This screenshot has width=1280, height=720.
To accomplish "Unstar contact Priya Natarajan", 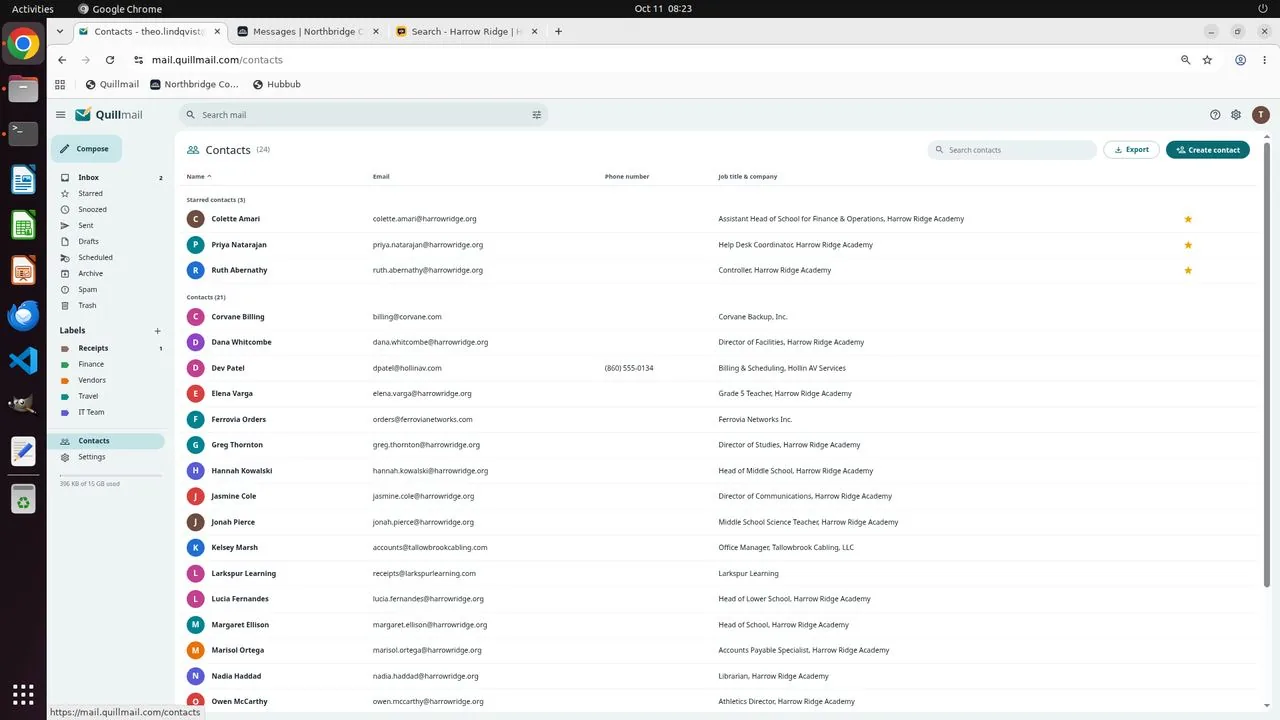I will pos(1188,245).
